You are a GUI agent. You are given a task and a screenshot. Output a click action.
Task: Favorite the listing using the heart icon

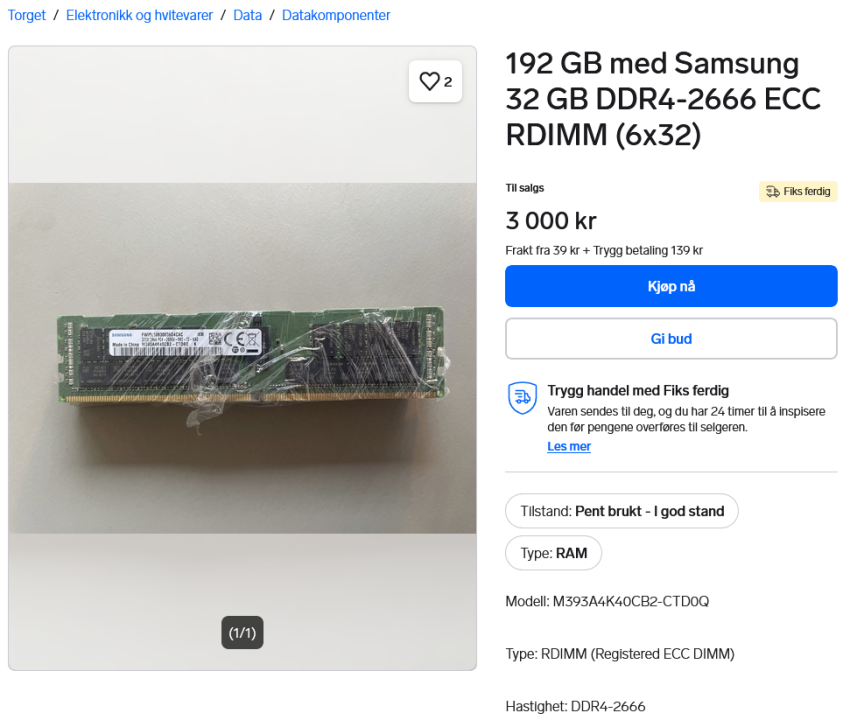tap(429, 81)
